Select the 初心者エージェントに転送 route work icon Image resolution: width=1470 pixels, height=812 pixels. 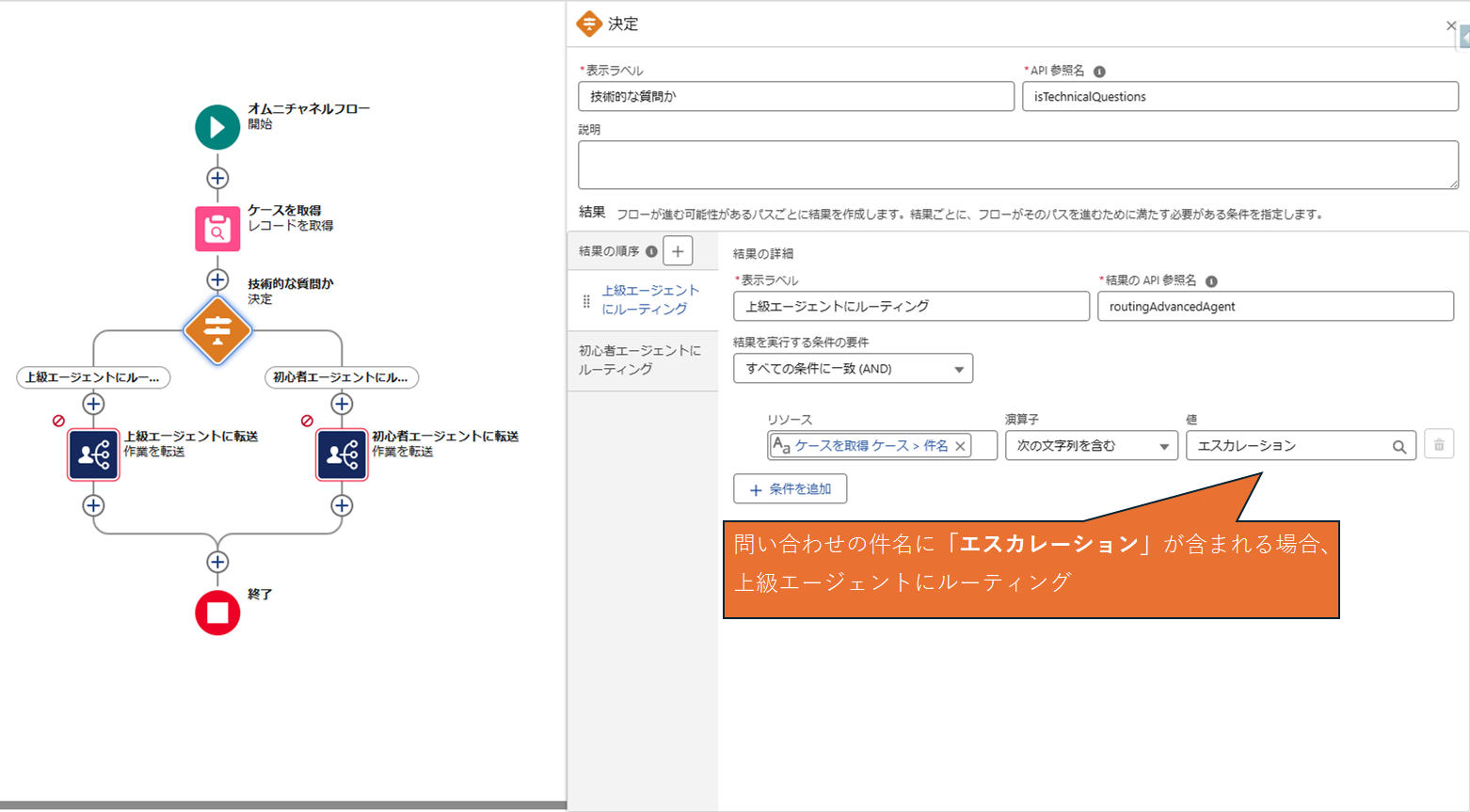click(x=342, y=454)
